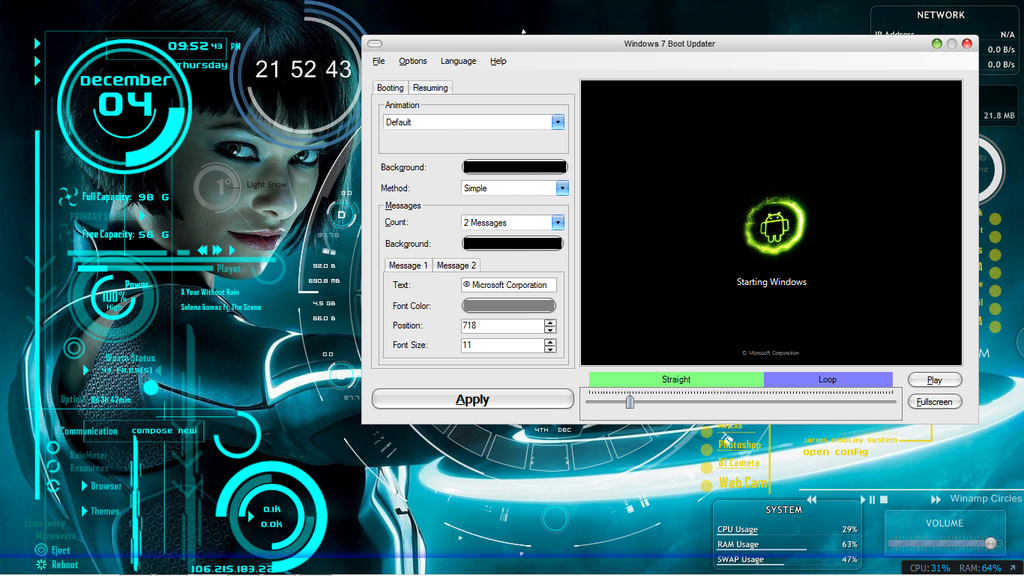The height and width of the screenshot is (576, 1024).
Task: Increase Font Size with the up stepper
Action: click(550, 342)
